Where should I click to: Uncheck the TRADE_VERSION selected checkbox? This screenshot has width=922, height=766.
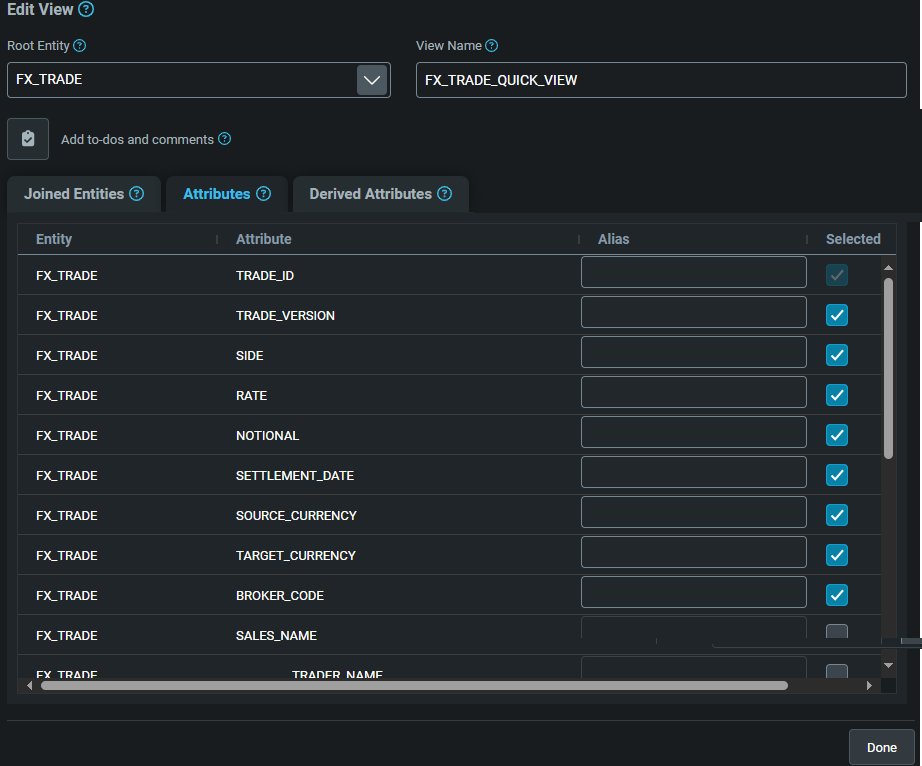[837, 315]
